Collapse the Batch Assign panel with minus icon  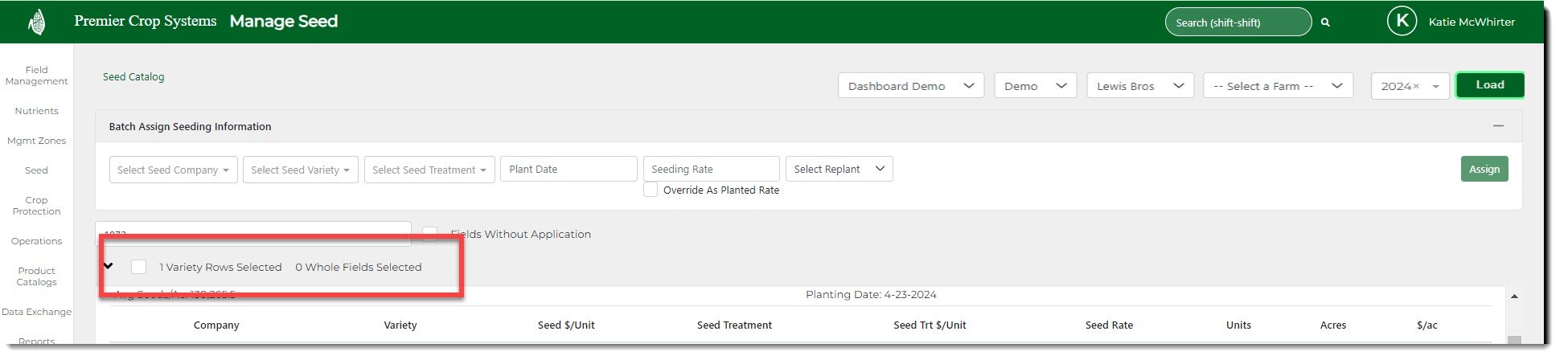point(1498,126)
